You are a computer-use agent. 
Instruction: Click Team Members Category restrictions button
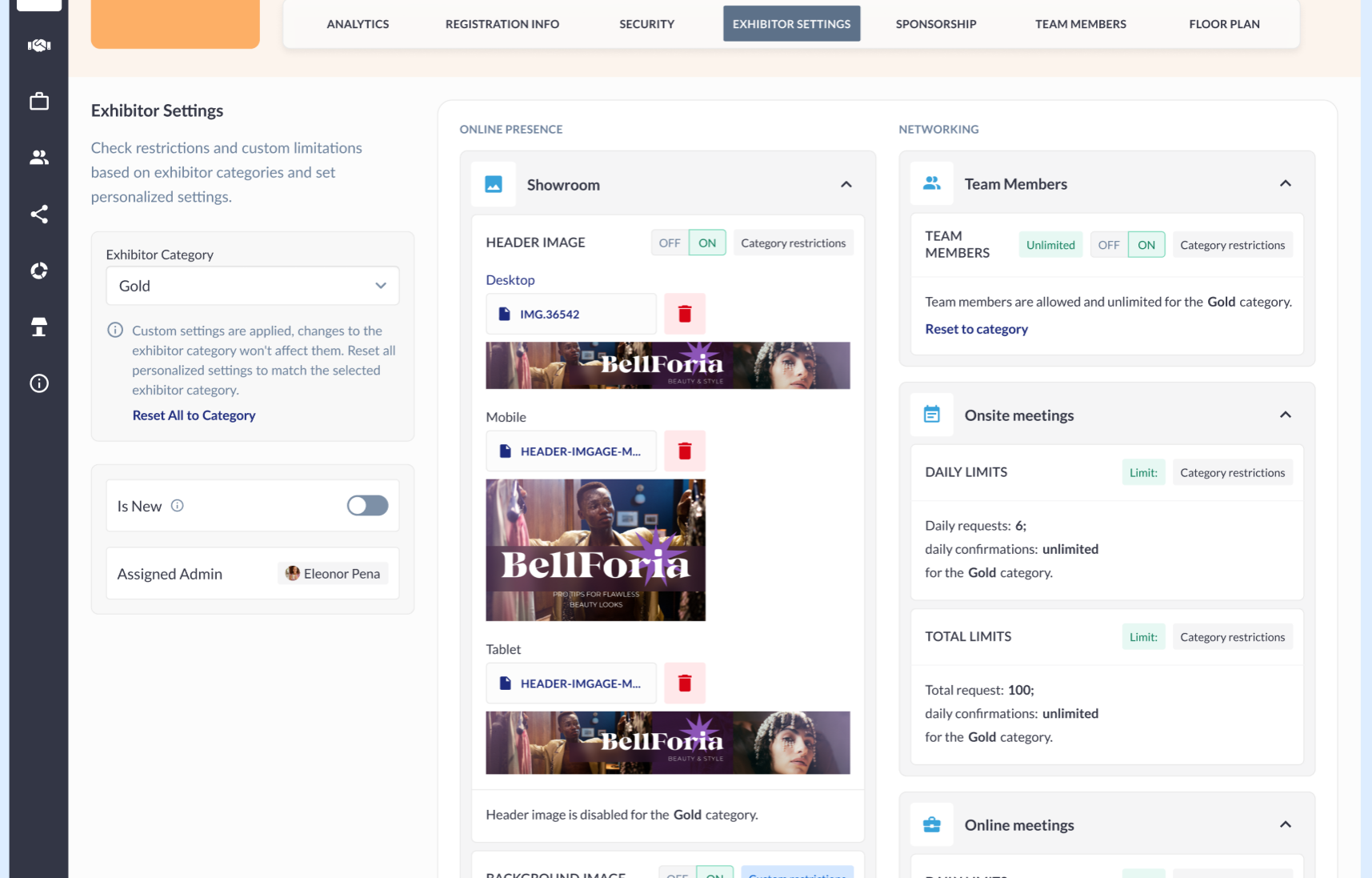coord(1232,245)
